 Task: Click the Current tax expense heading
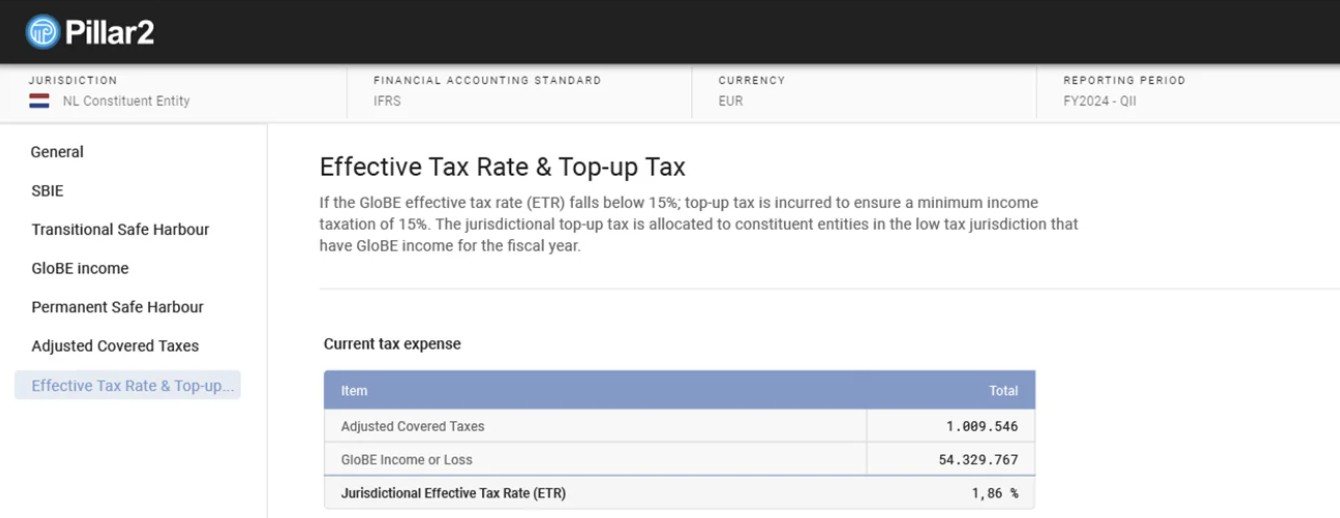tap(392, 344)
